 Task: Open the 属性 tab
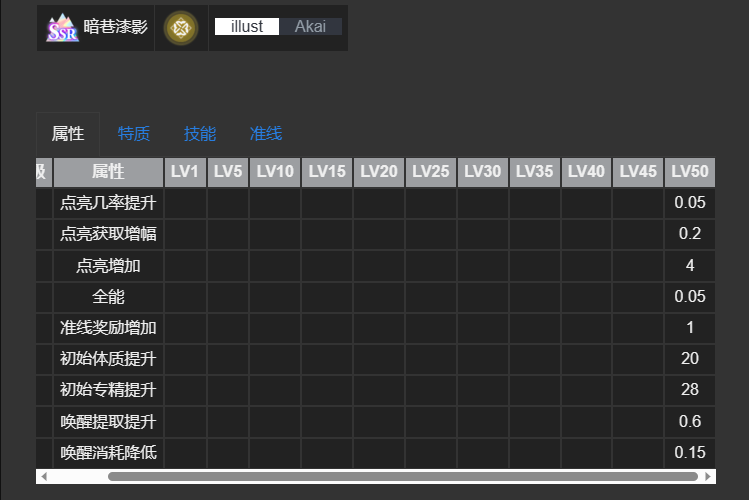[x=68, y=134]
